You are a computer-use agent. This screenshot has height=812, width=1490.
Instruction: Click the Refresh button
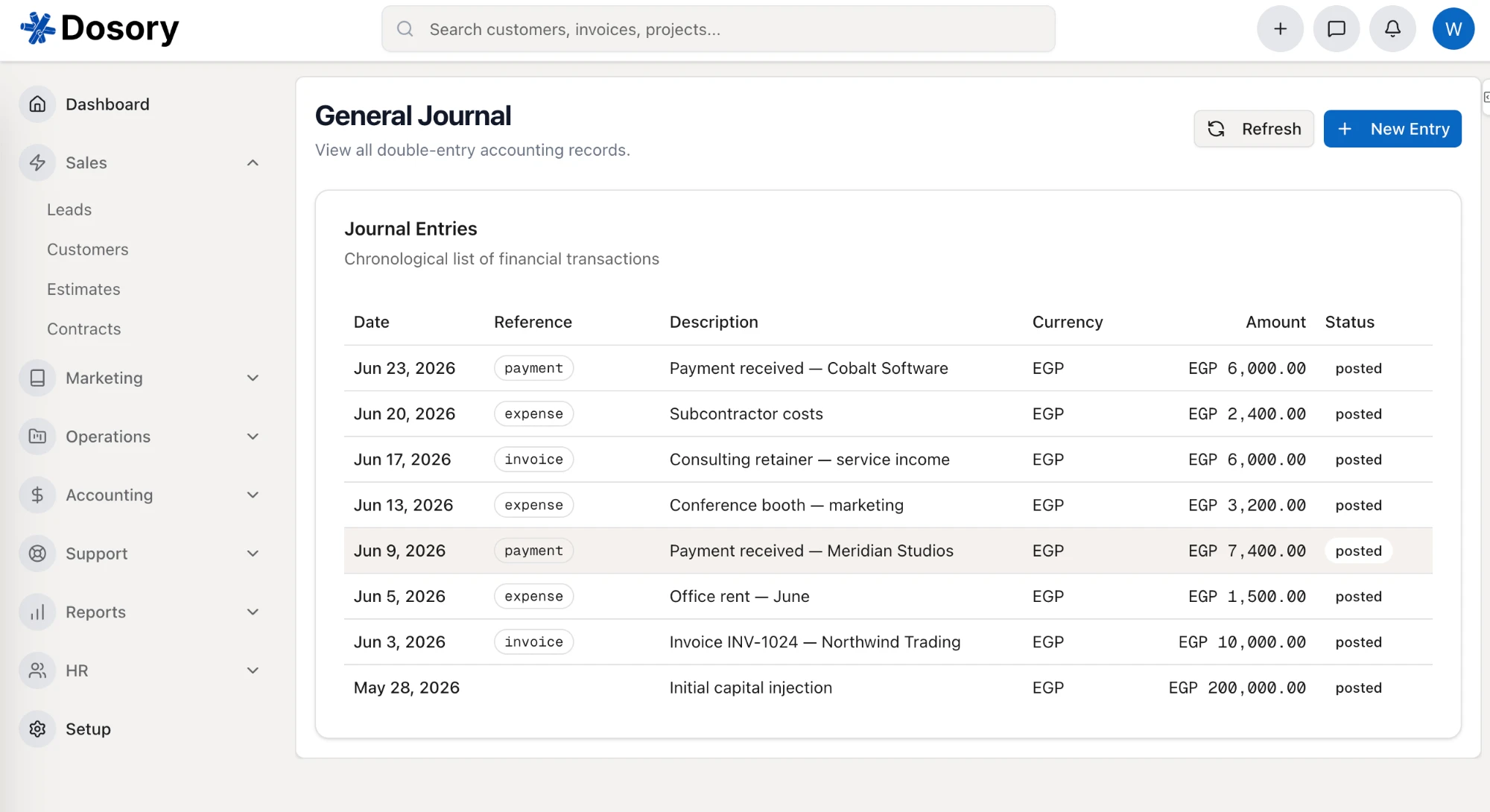pos(1254,129)
